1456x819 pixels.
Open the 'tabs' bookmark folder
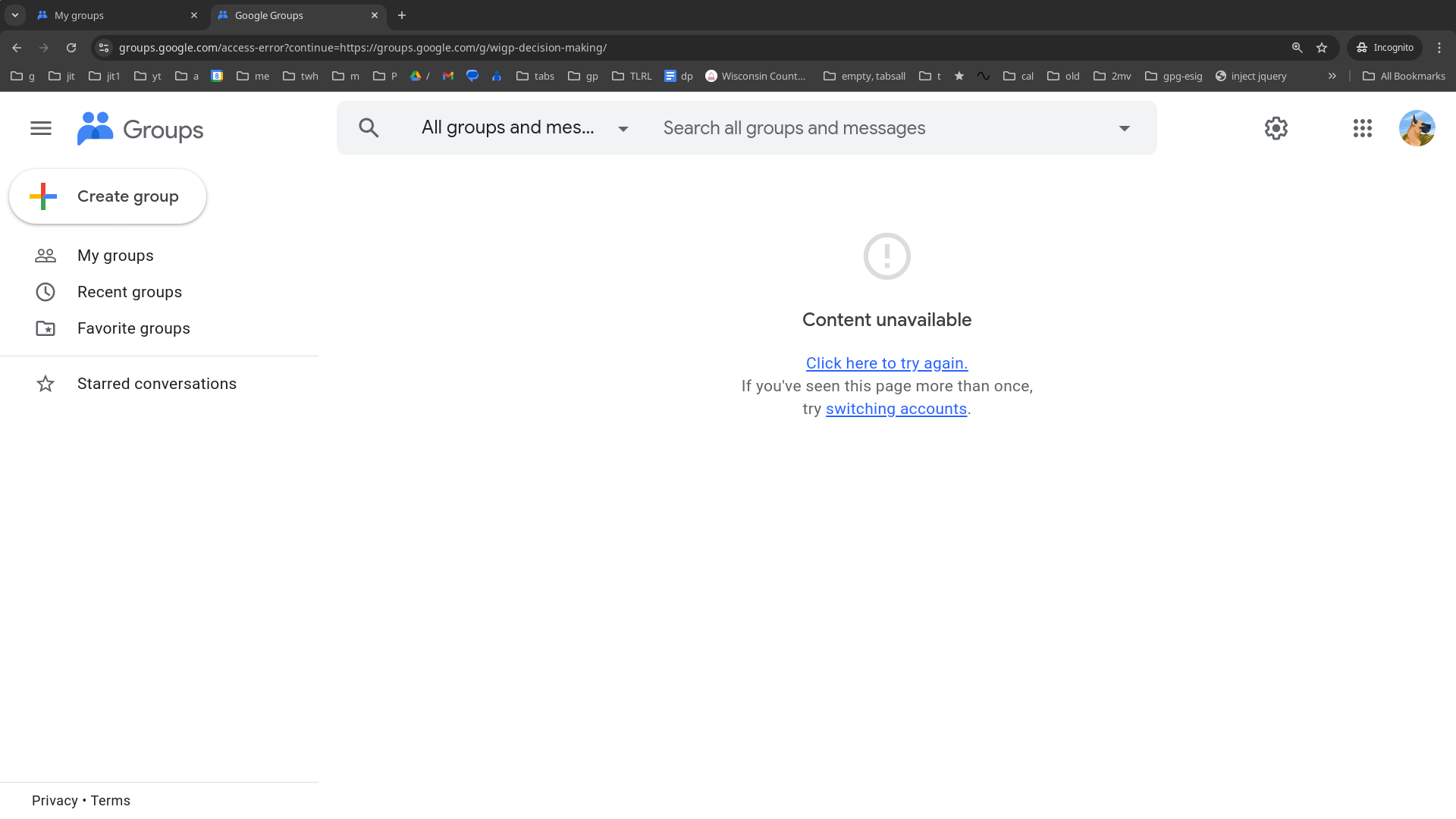[x=535, y=76]
